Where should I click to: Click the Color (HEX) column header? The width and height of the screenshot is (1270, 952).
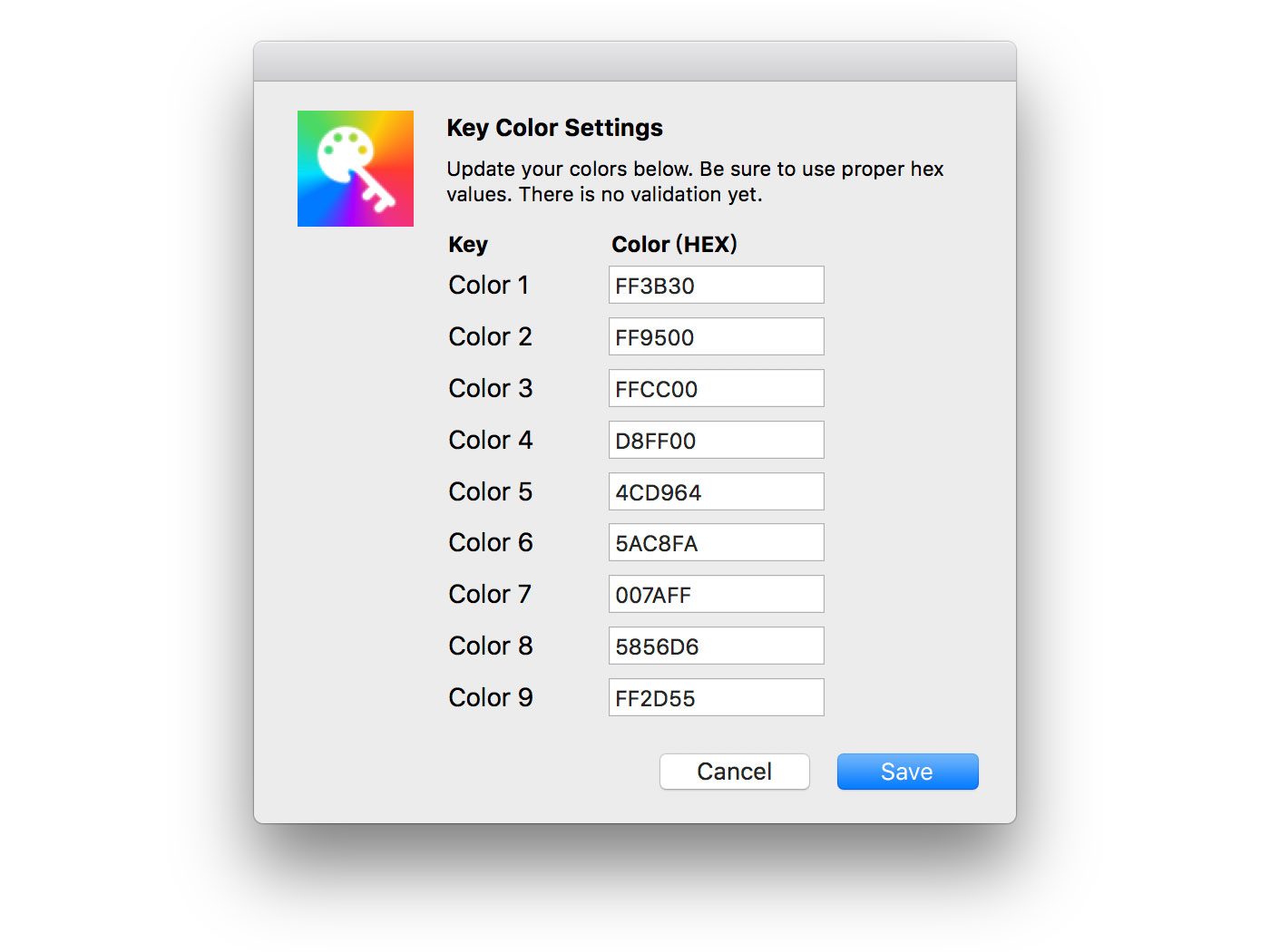click(674, 244)
